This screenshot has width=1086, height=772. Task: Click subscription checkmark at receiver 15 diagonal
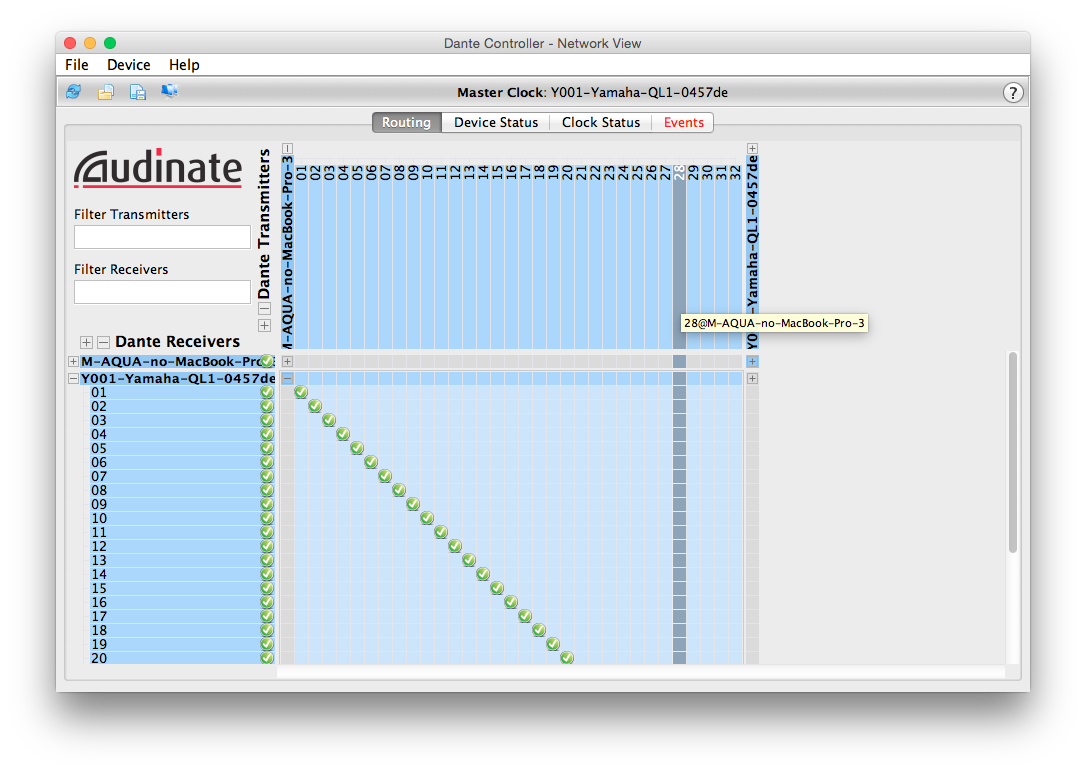497,588
